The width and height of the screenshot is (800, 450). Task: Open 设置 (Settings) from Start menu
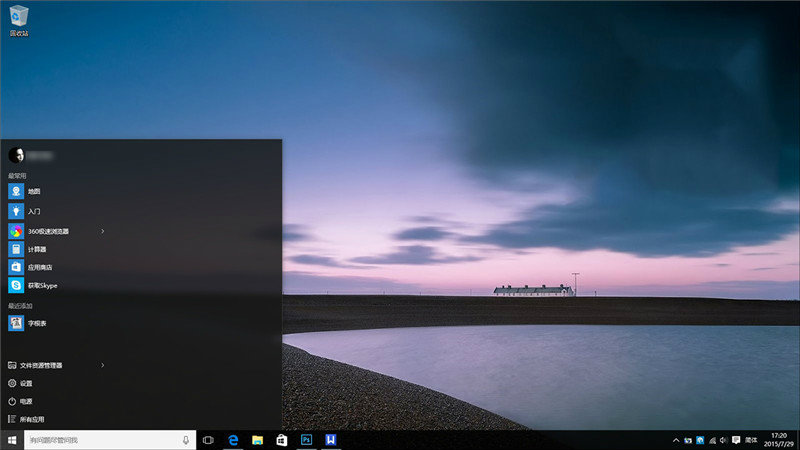point(26,383)
